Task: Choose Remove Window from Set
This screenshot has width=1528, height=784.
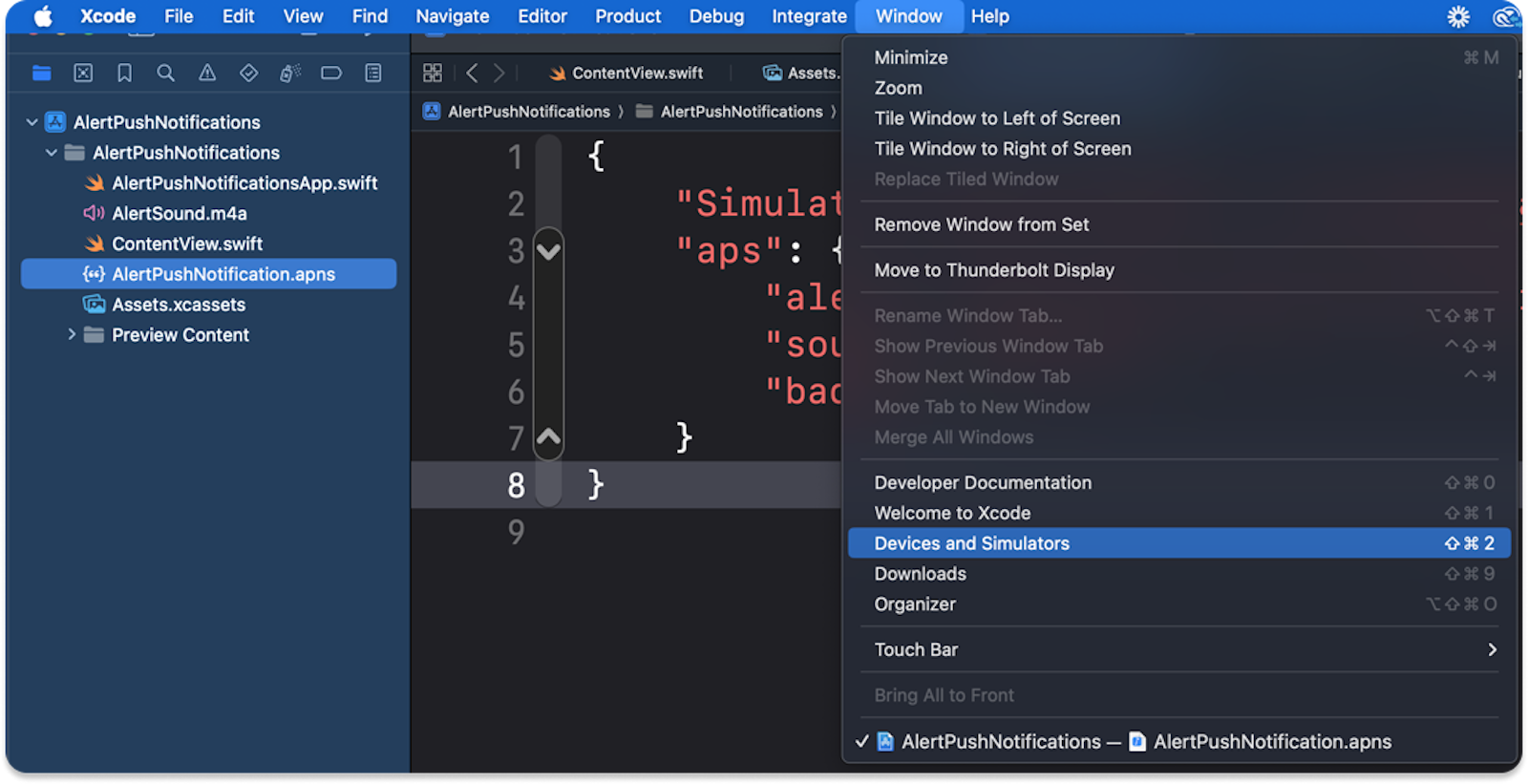Action: [1179, 224]
